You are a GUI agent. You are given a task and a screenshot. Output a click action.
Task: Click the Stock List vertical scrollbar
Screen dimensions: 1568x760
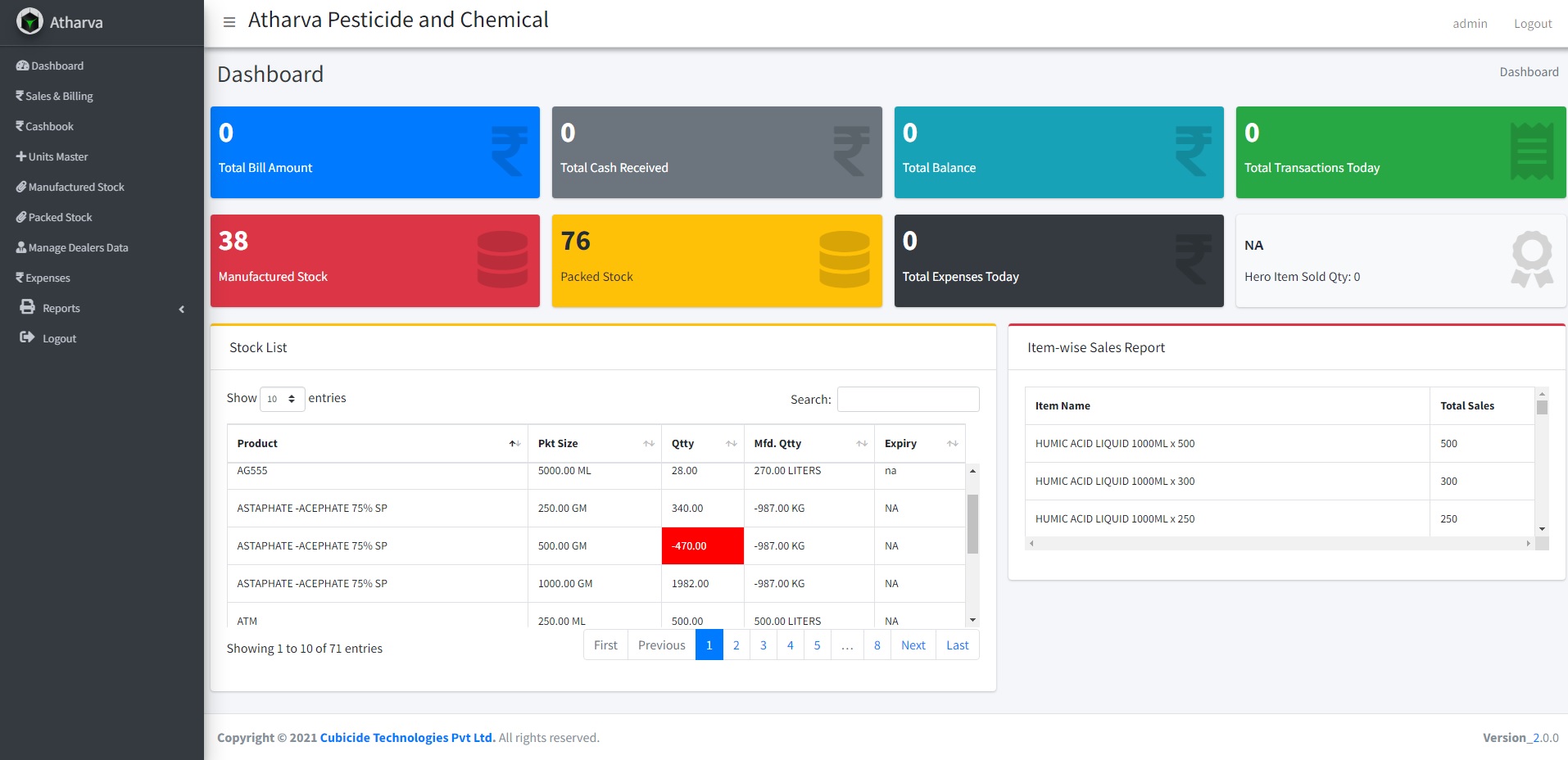[x=972, y=524]
